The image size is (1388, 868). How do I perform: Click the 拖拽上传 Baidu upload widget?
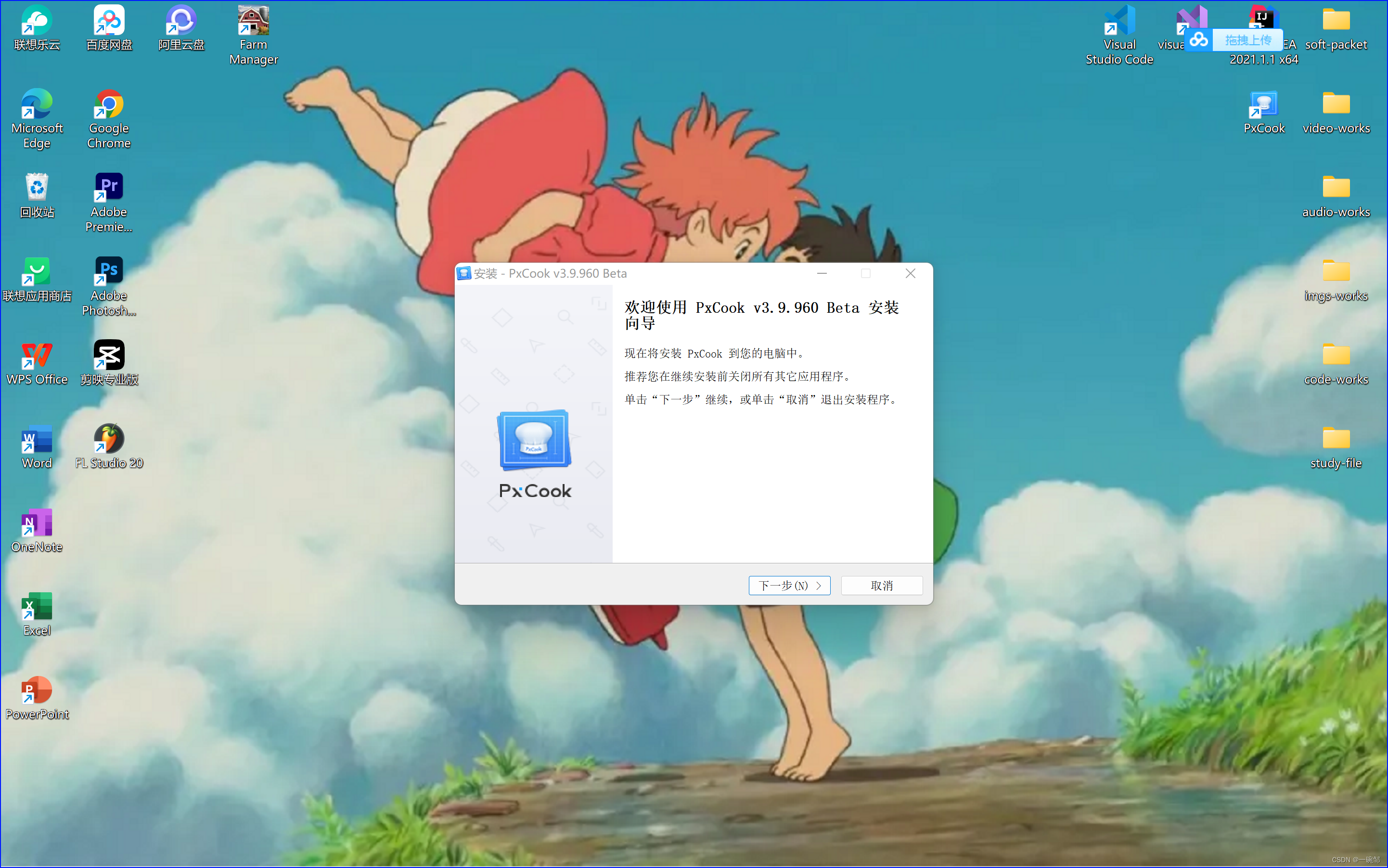(x=1234, y=39)
